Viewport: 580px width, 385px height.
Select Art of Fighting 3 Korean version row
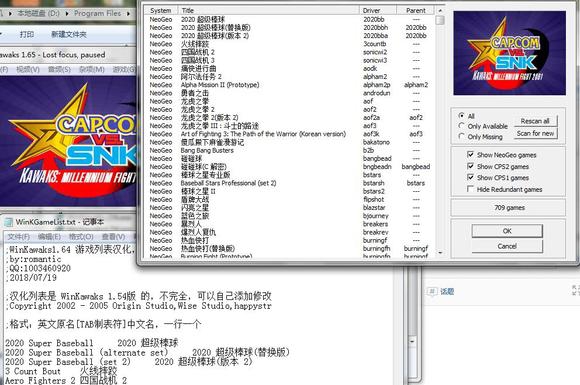tap(289, 134)
